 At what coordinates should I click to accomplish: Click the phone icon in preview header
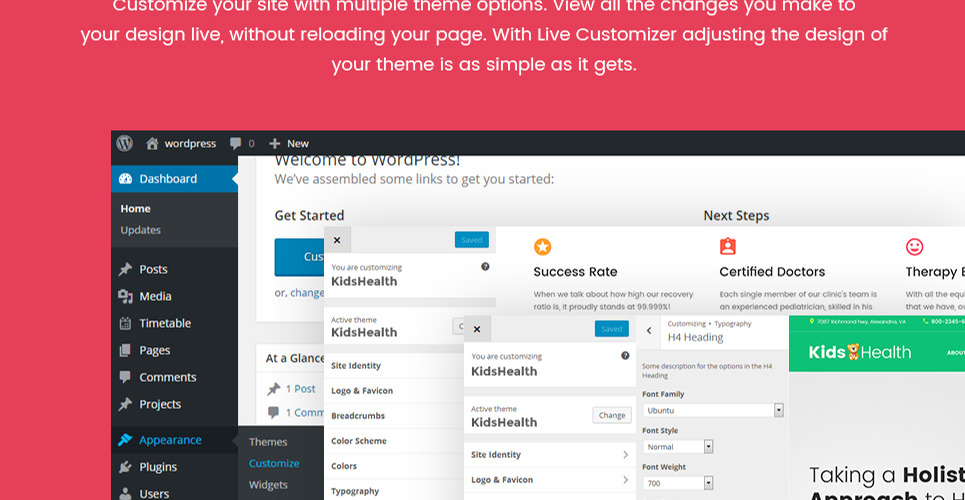pyautogui.click(x=926, y=321)
